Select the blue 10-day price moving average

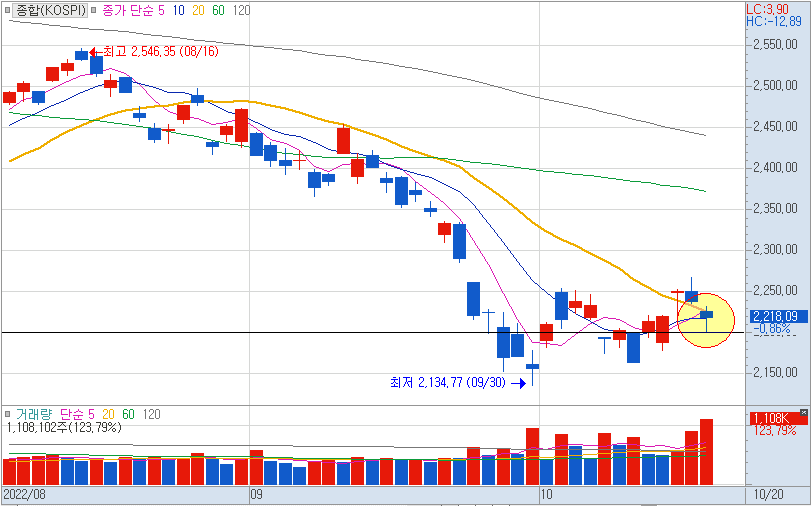tap(179, 10)
